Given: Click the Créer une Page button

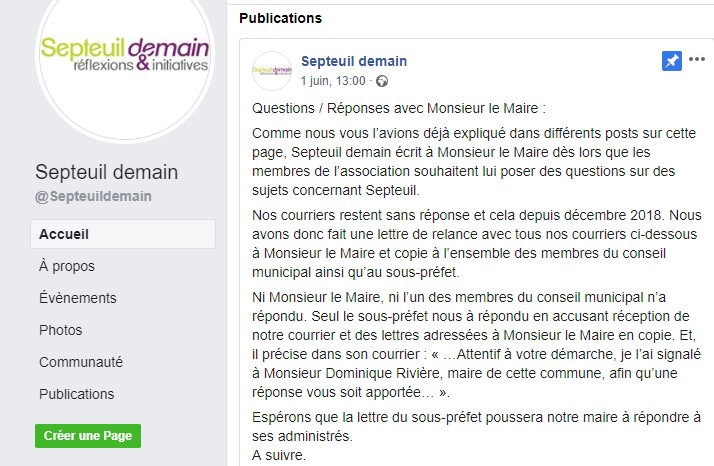Looking at the screenshot, I should tap(88, 436).
